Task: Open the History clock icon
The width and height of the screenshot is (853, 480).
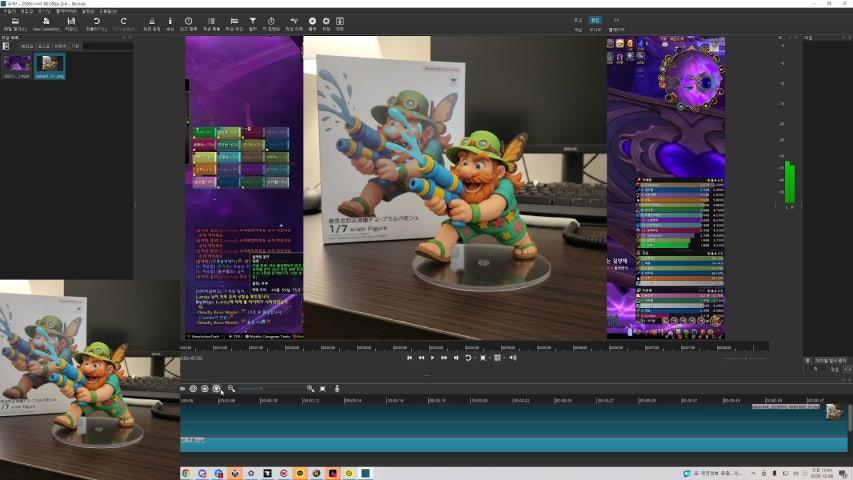Action: click(189, 22)
